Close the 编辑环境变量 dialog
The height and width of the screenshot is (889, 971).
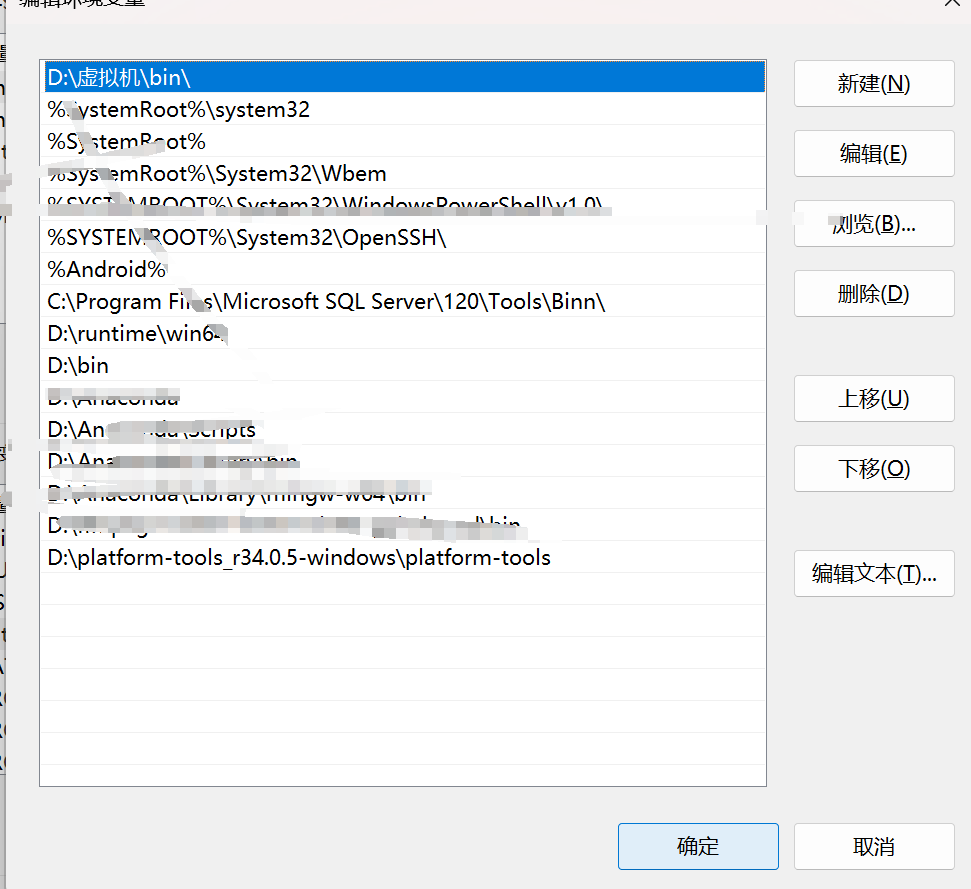pos(951,5)
